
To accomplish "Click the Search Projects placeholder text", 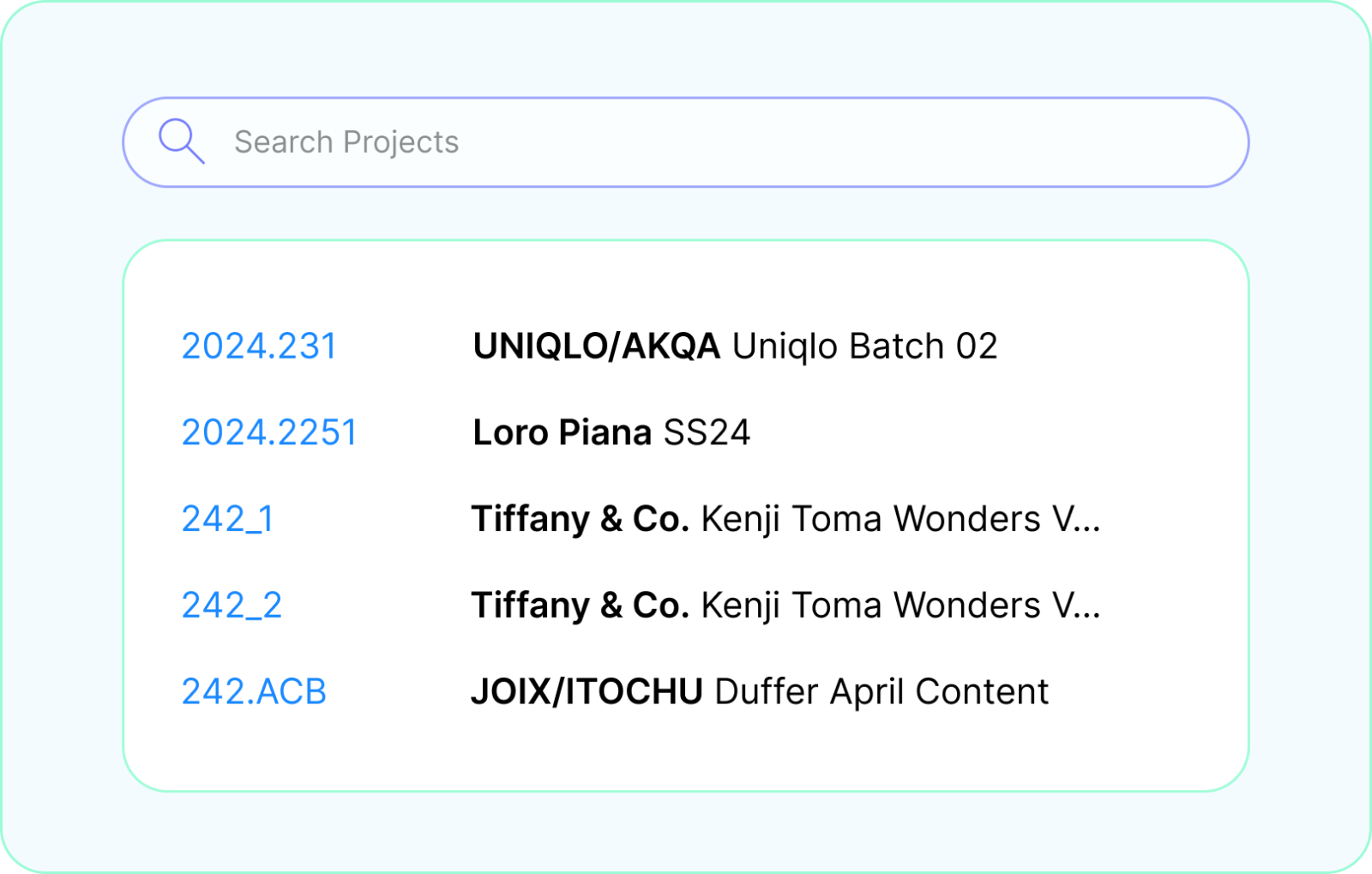I will (x=346, y=142).
